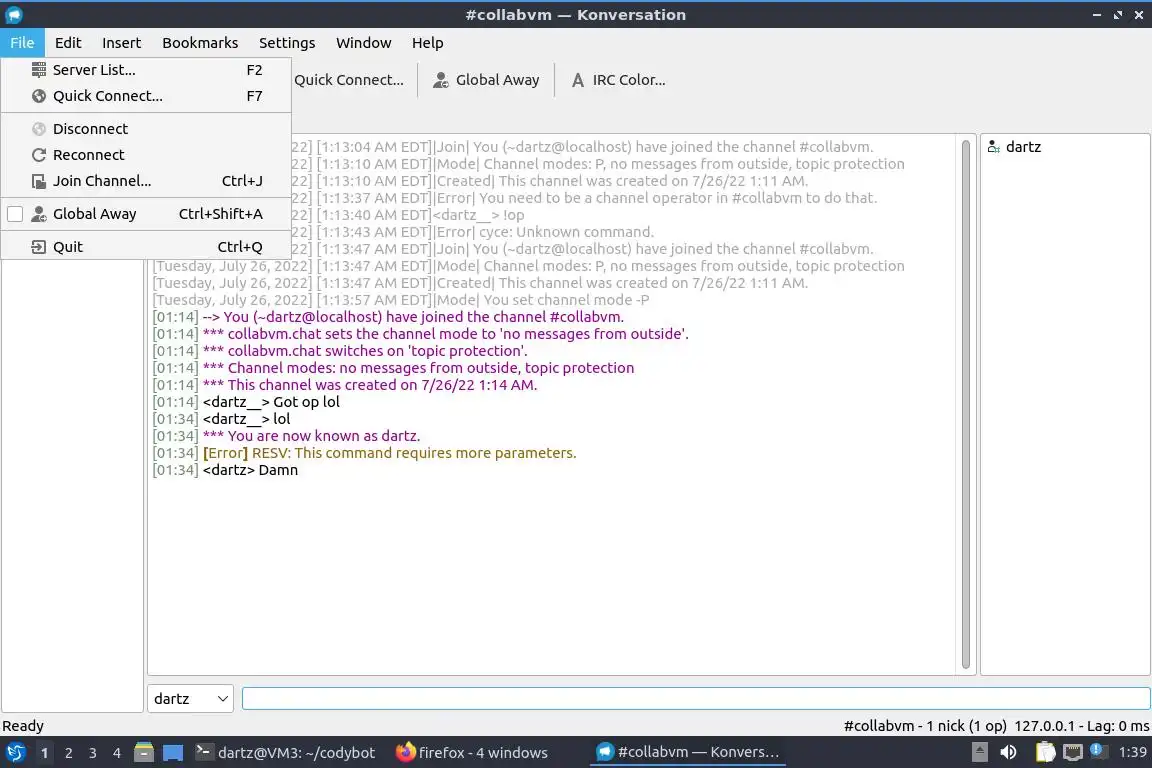Switch to virtual desktop 2
This screenshot has height=768, width=1152.
(68, 753)
